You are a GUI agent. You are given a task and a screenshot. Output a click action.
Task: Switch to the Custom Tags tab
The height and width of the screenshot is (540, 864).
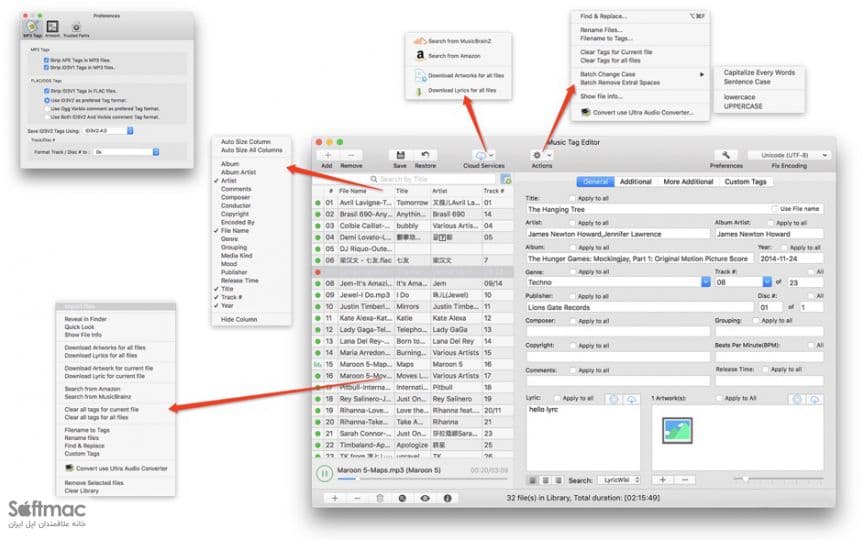745,182
